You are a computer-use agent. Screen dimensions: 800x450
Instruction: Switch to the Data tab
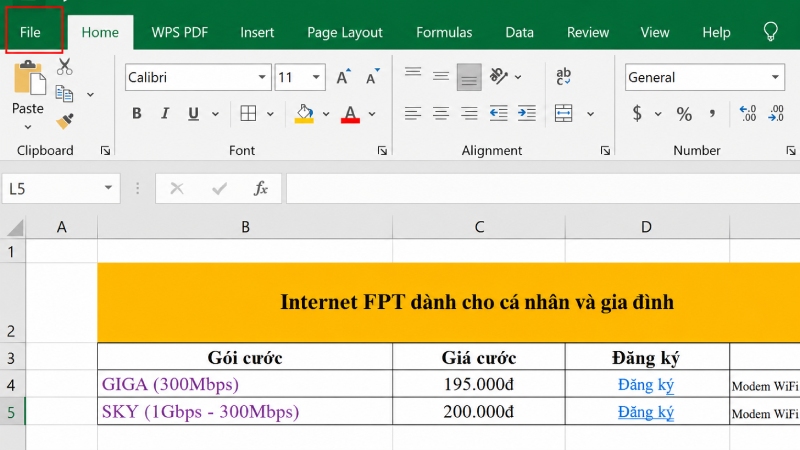click(x=519, y=33)
